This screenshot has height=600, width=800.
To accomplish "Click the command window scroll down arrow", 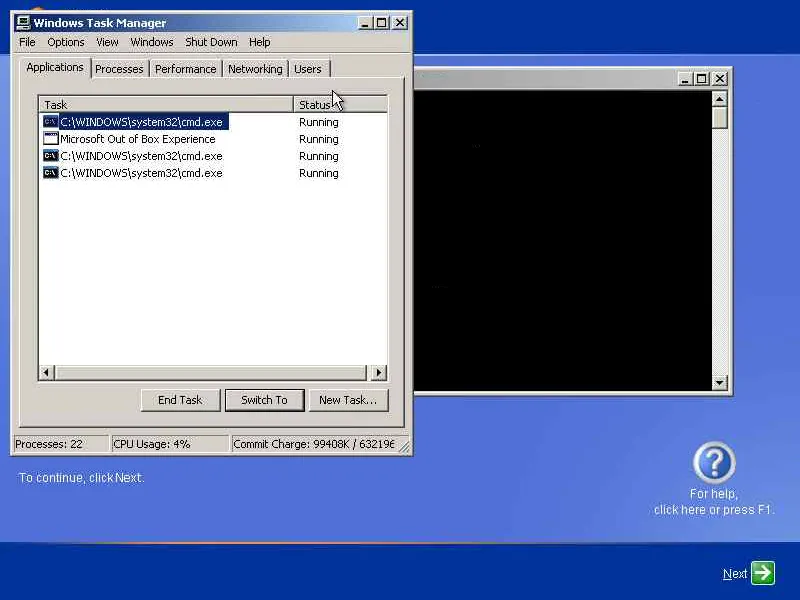I will [x=719, y=382].
